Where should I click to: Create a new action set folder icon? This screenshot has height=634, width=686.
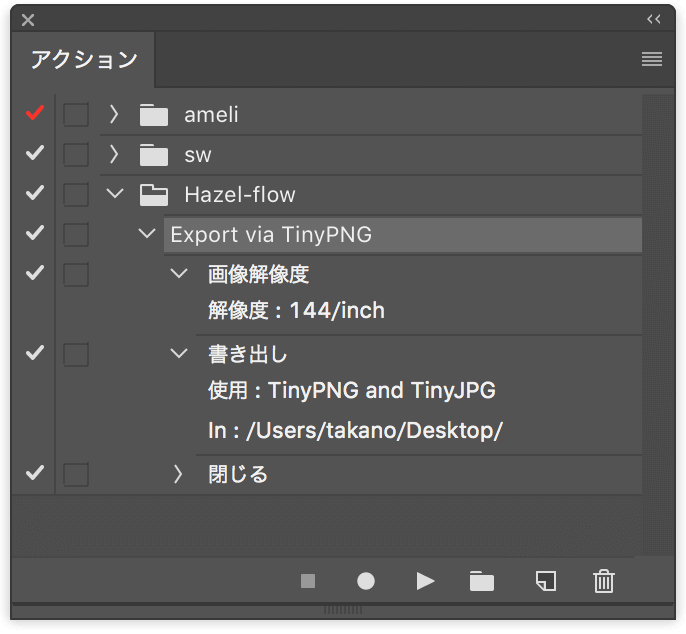[x=482, y=581]
